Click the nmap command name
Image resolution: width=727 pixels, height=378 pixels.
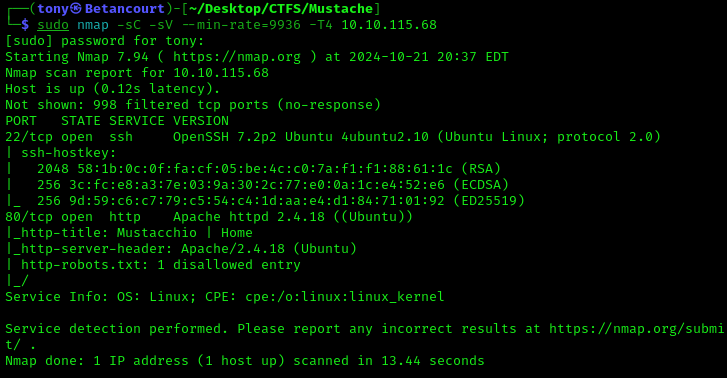point(93,25)
